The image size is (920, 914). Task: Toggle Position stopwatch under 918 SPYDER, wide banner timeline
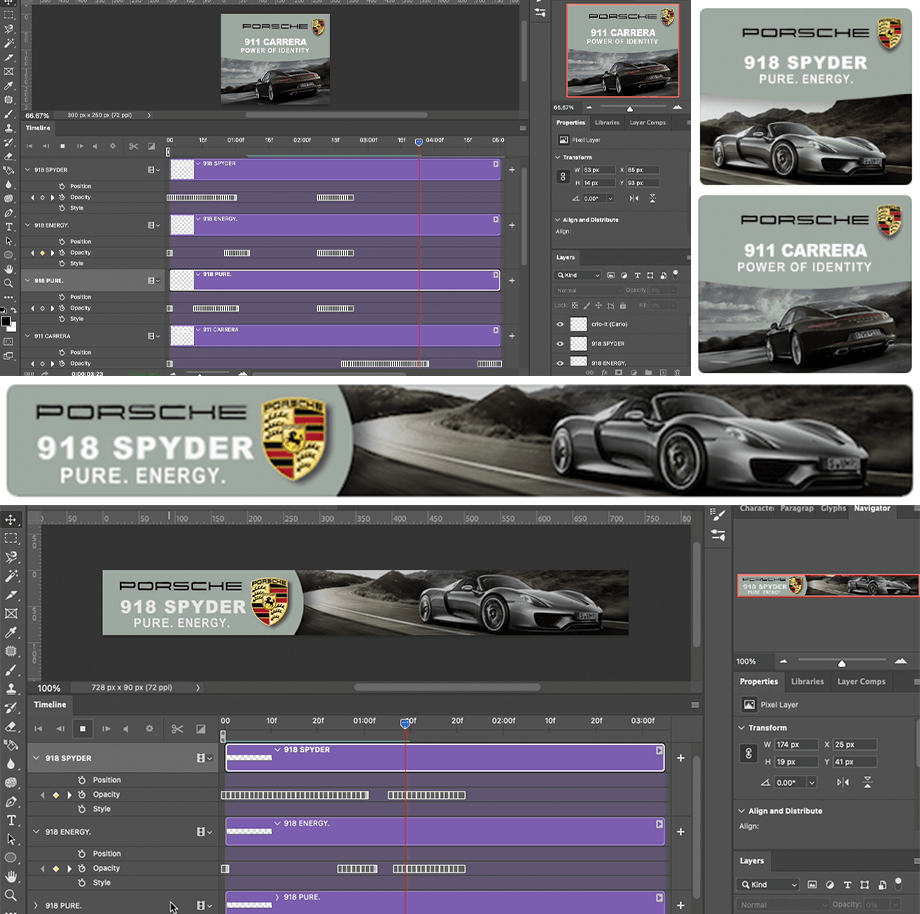(x=82, y=780)
